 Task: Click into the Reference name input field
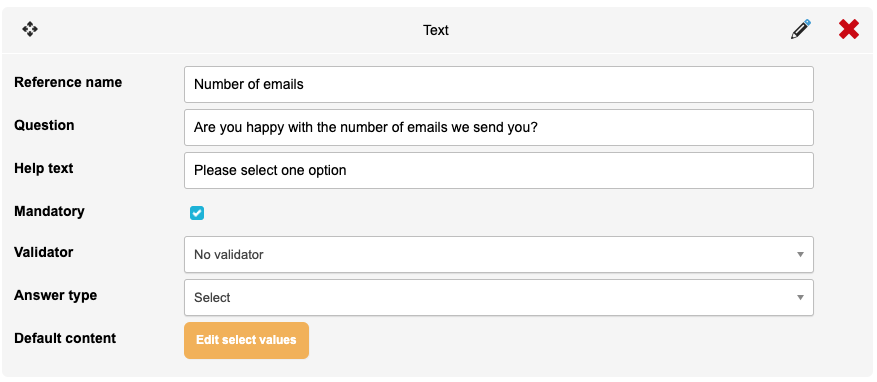pyautogui.click(x=499, y=84)
